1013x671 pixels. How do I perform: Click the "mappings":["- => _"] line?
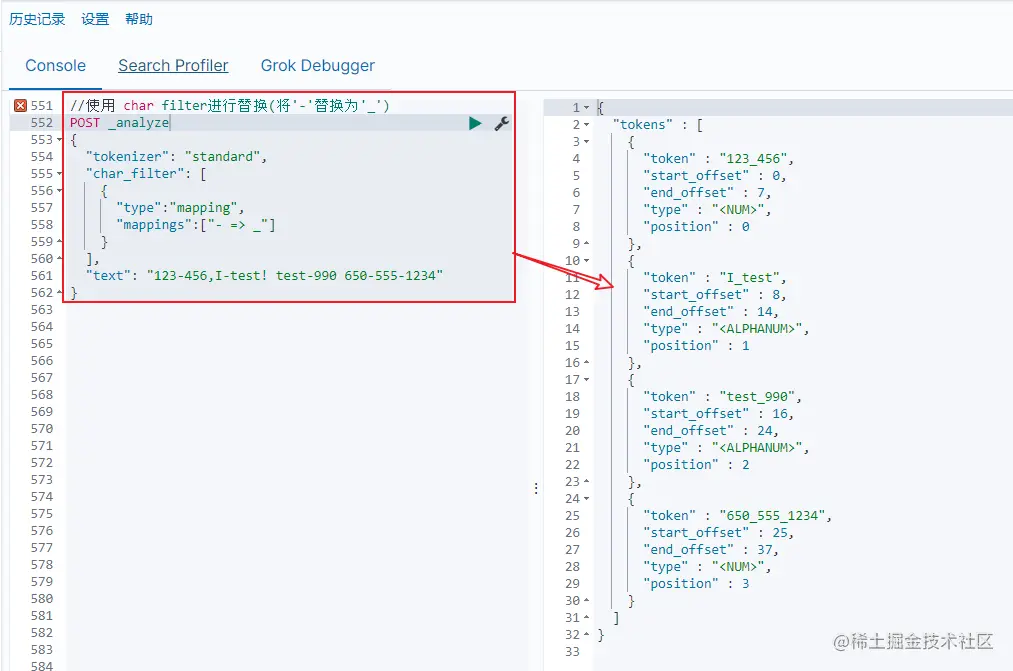tap(196, 225)
